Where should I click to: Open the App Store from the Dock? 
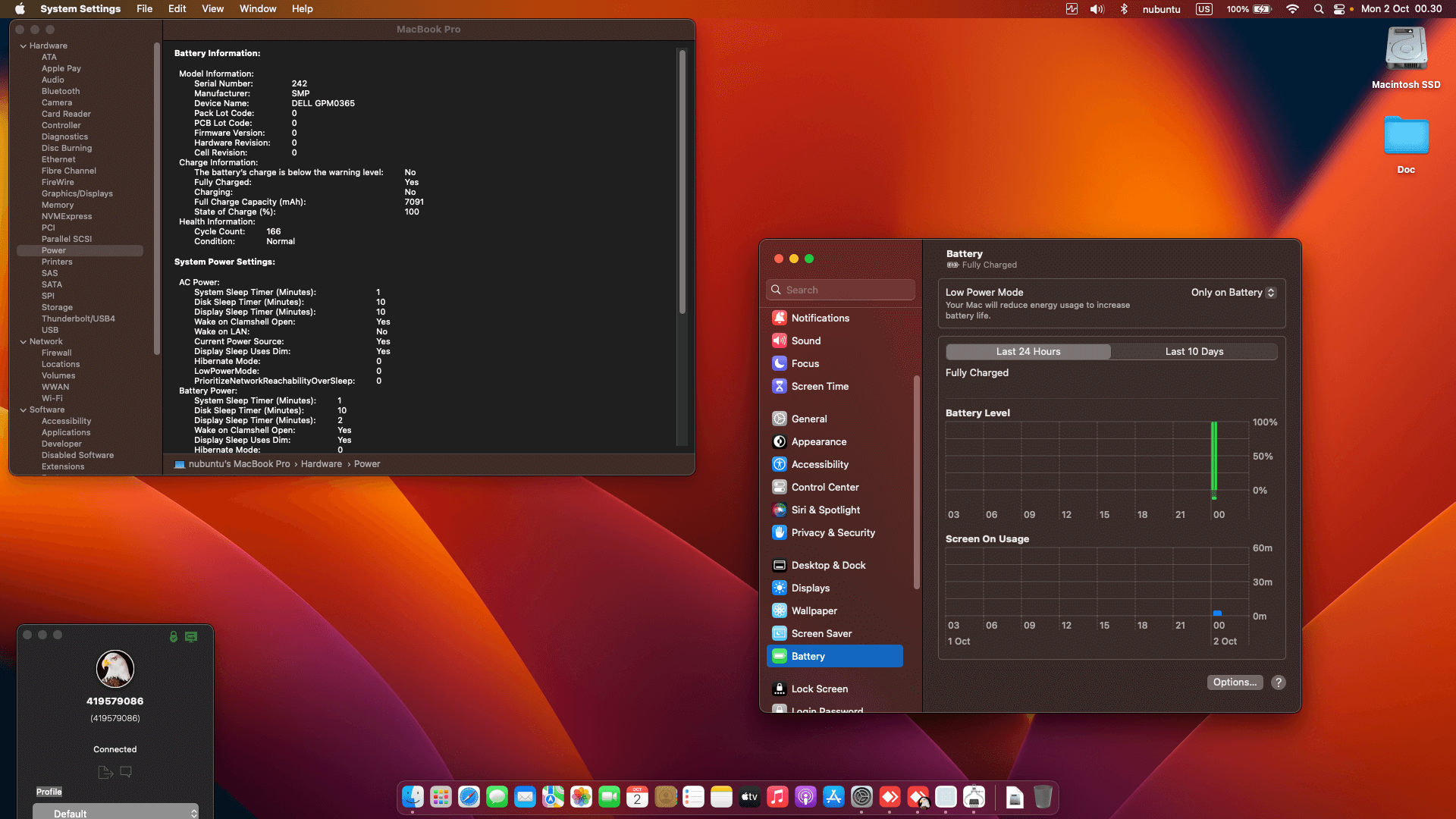coord(833,797)
